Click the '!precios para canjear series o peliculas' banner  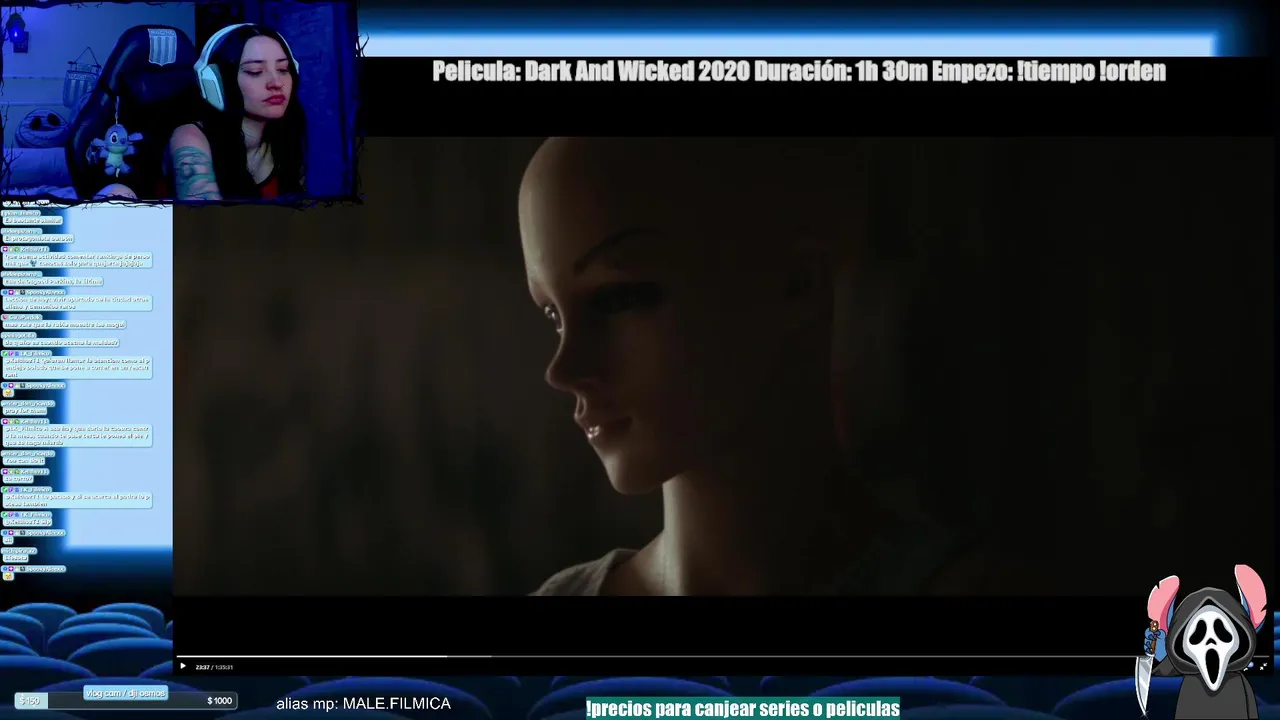point(743,709)
